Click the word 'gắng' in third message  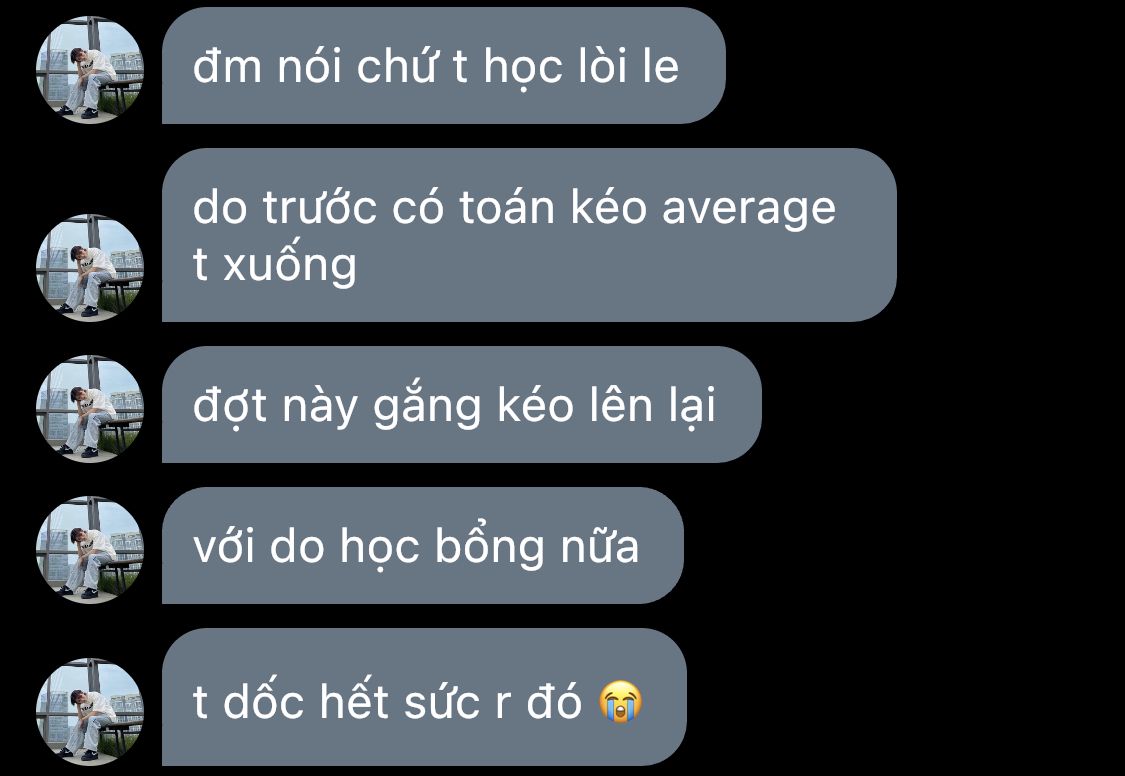[426, 407]
